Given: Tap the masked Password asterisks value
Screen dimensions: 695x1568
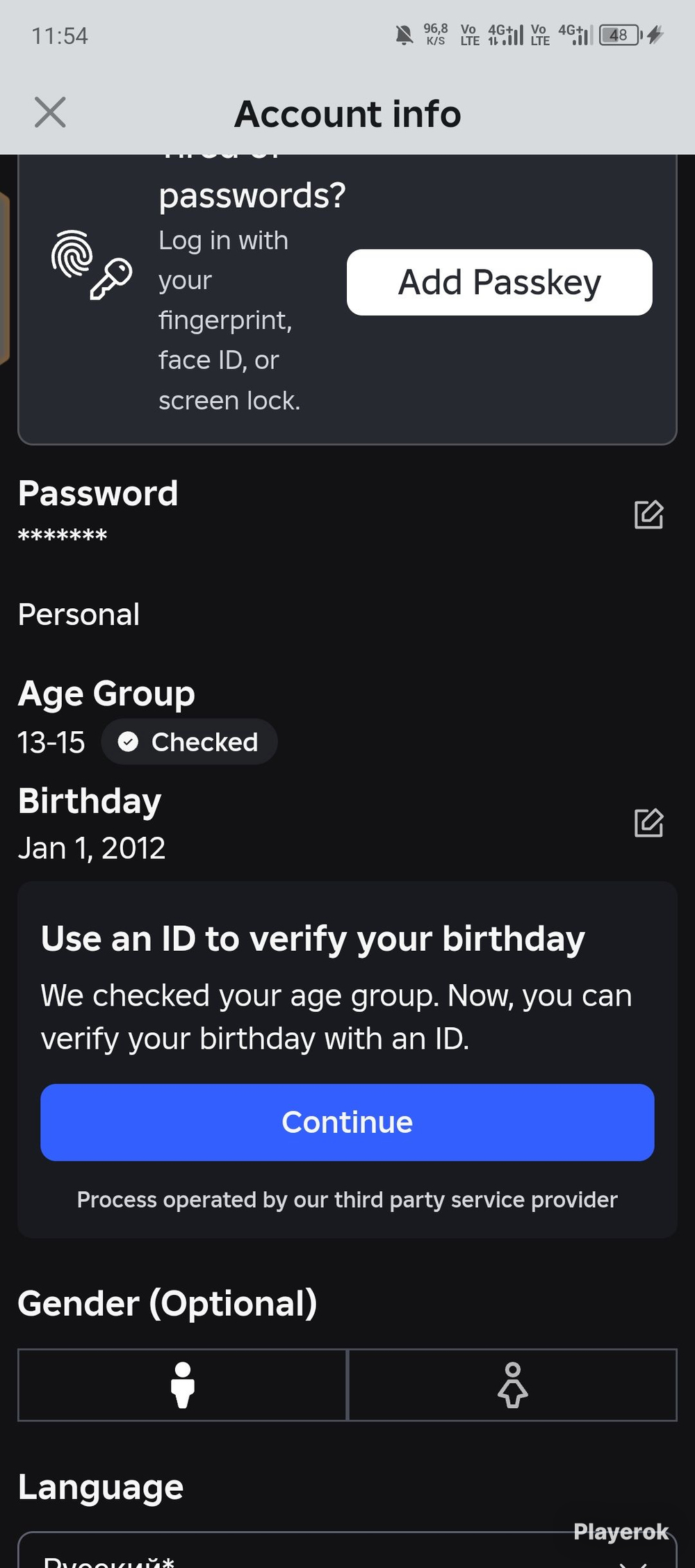Looking at the screenshot, I should (x=63, y=536).
